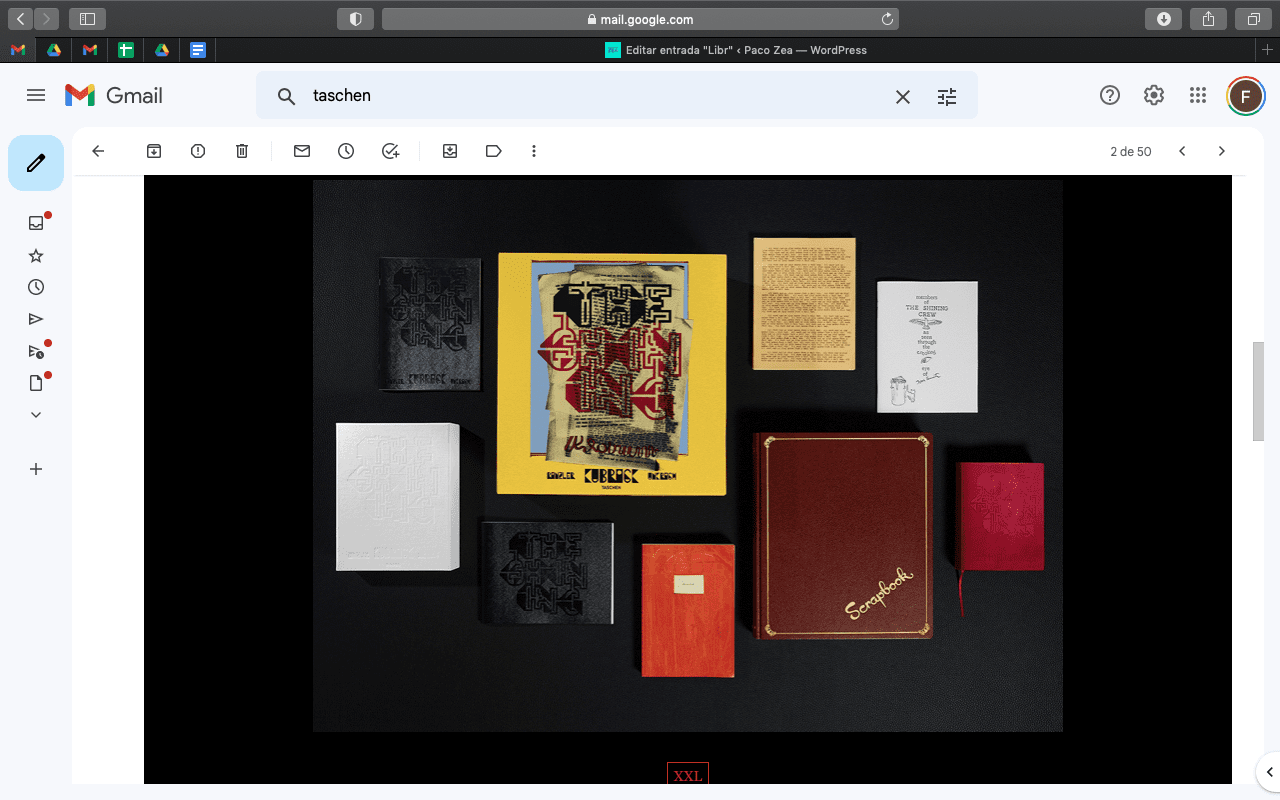Click the search magnifier icon
The width and height of the screenshot is (1280, 800).
coord(286,96)
